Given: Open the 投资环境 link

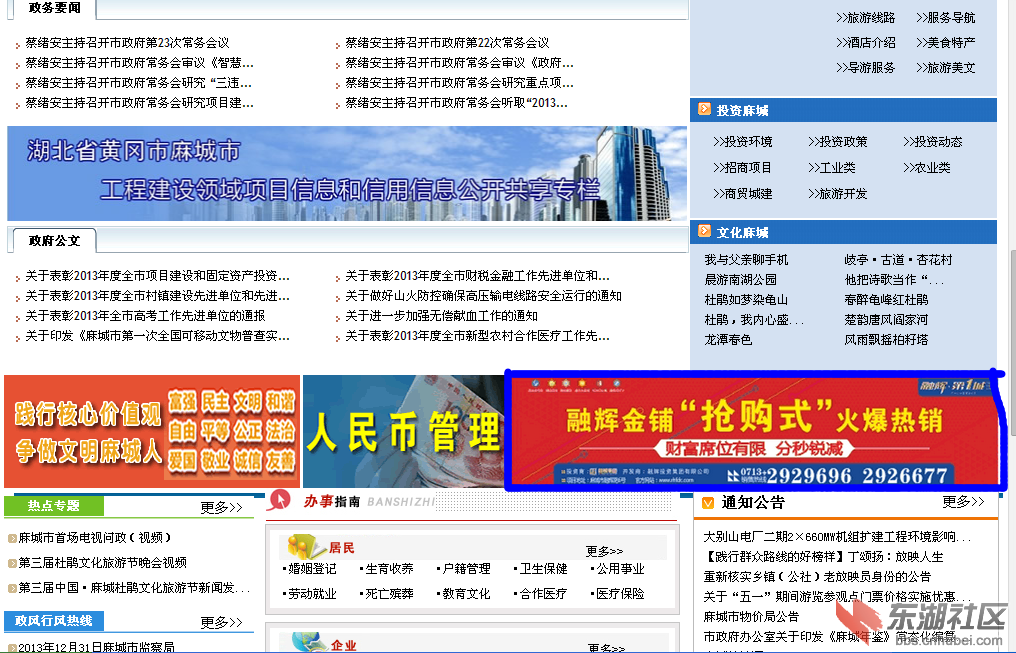Looking at the screenshot, I should 742,142.
